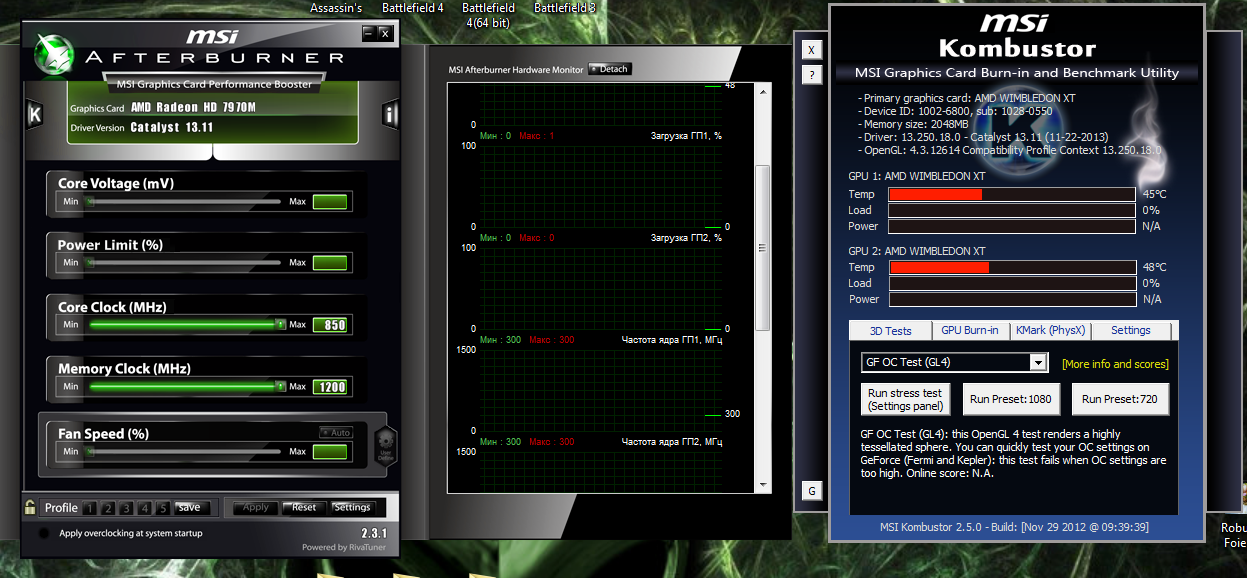The width and height of the screenshot is (1247, 578).
Task: Click the 'Частота ядра ГП1, МГц' graph label
Action: pyautogui.click(x=672, y=340)
